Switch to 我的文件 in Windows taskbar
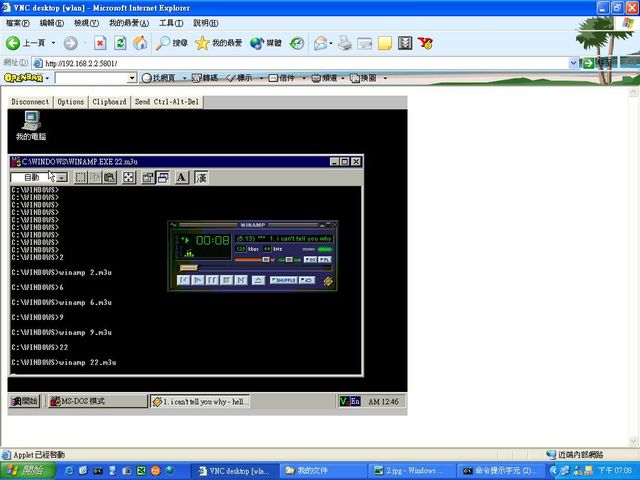Viewport: 640px width, 480px height. click(322, 471)
